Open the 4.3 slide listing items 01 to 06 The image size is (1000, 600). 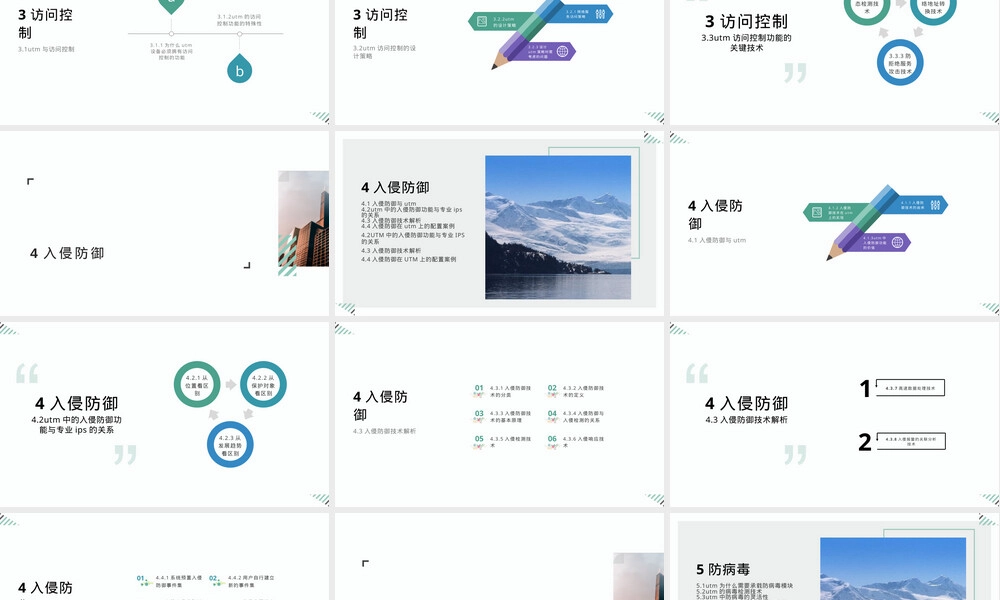499,414
